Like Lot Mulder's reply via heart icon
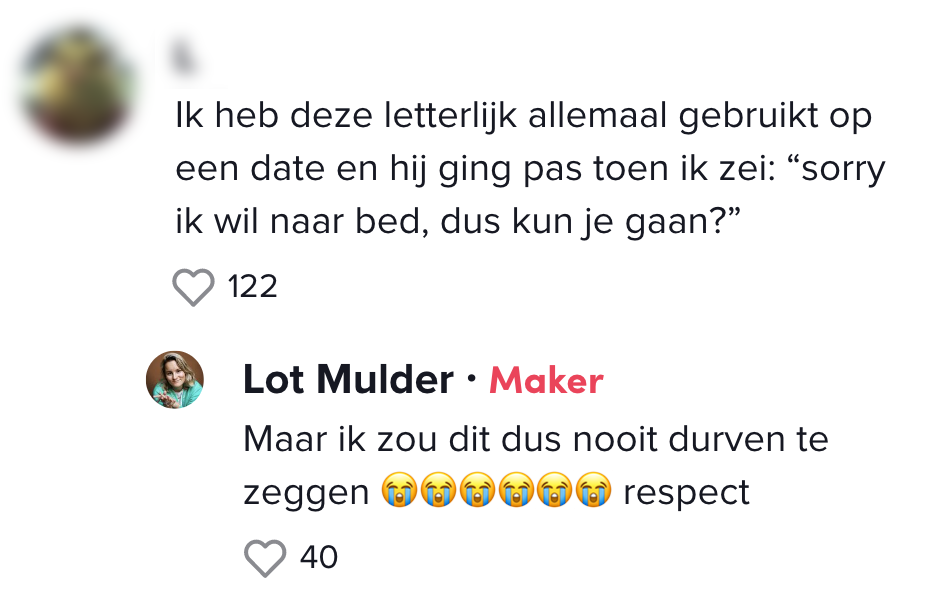Image resolution: width=942 pixels, height=600 pixels. click(x=265, y=557)
